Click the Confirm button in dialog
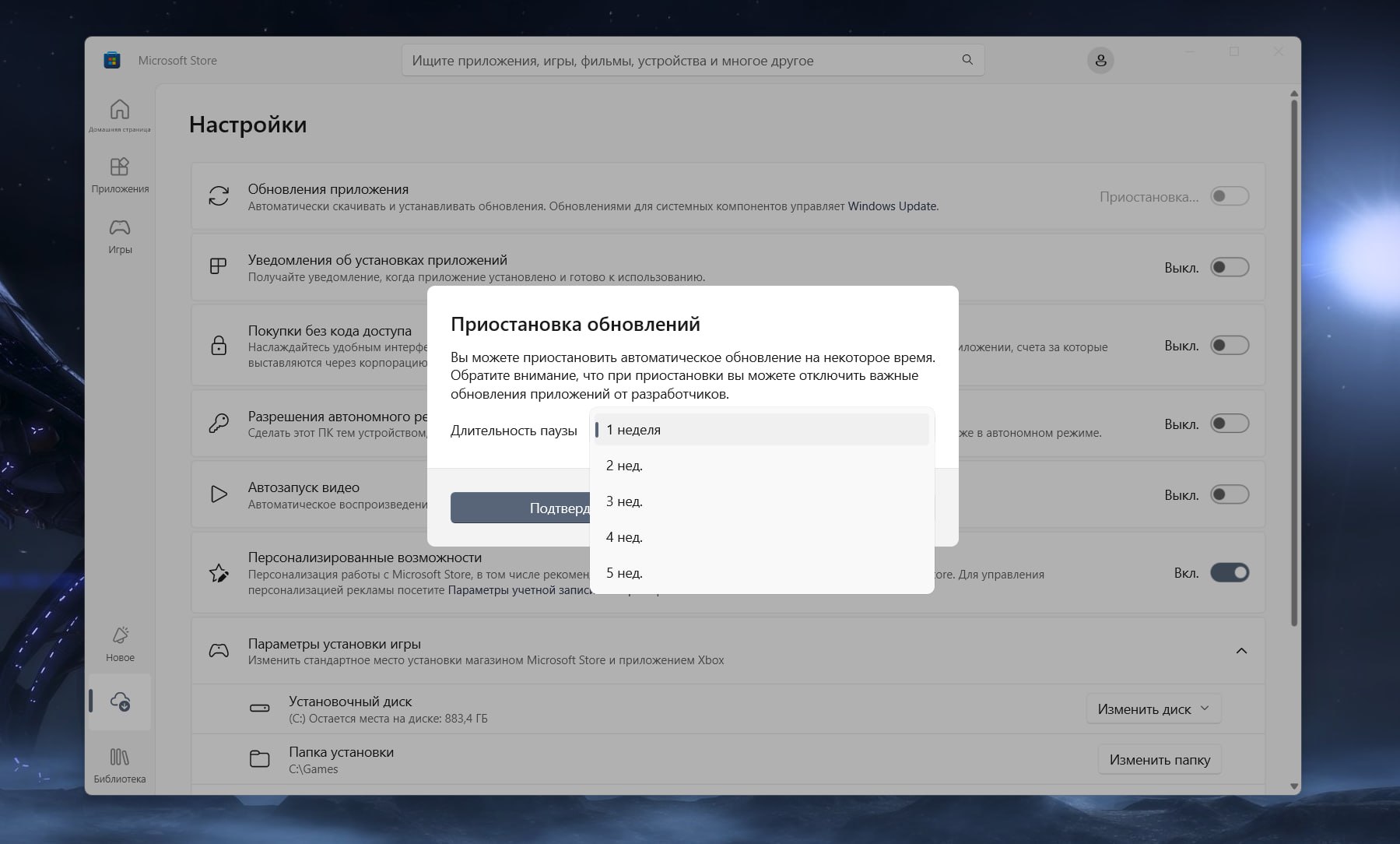This screenshot has height=844, width=1400. click(x=520, y=508)
